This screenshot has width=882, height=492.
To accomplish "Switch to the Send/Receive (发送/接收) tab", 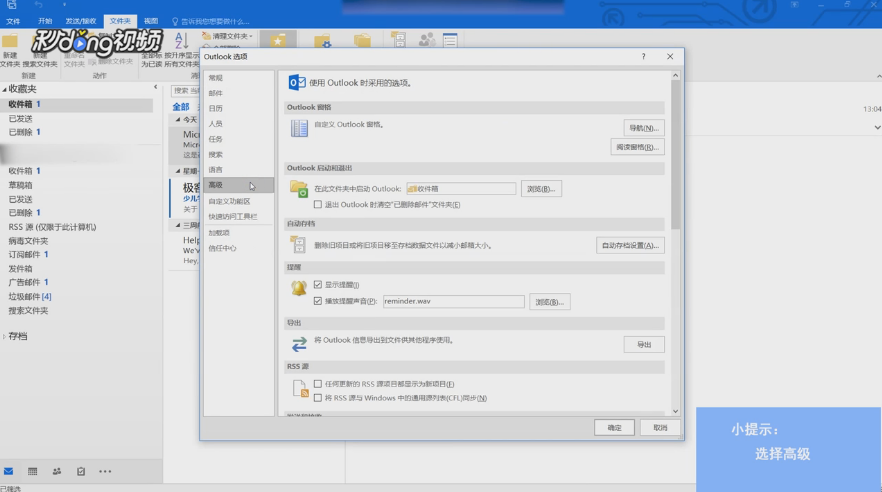I will [80, 21].
